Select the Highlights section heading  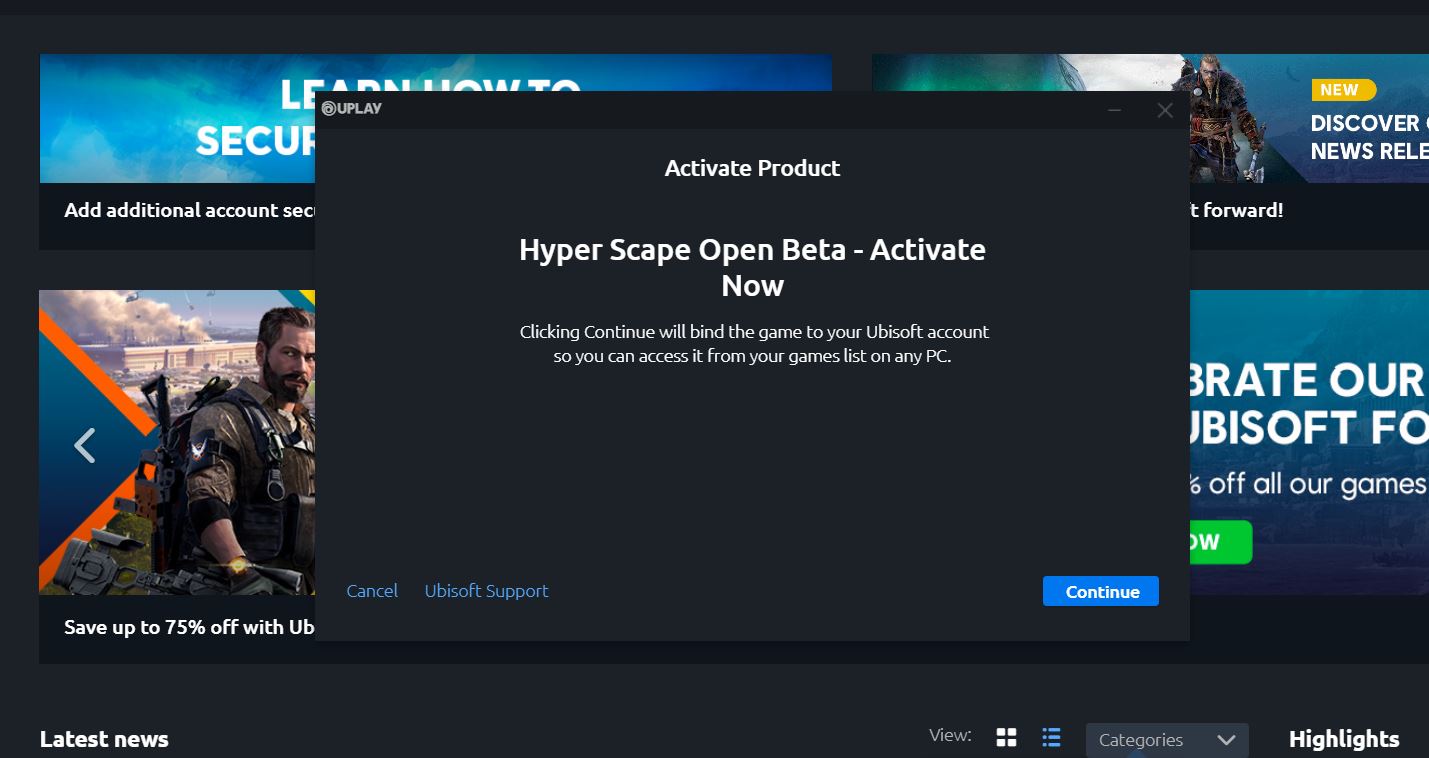click(1343, 739)
